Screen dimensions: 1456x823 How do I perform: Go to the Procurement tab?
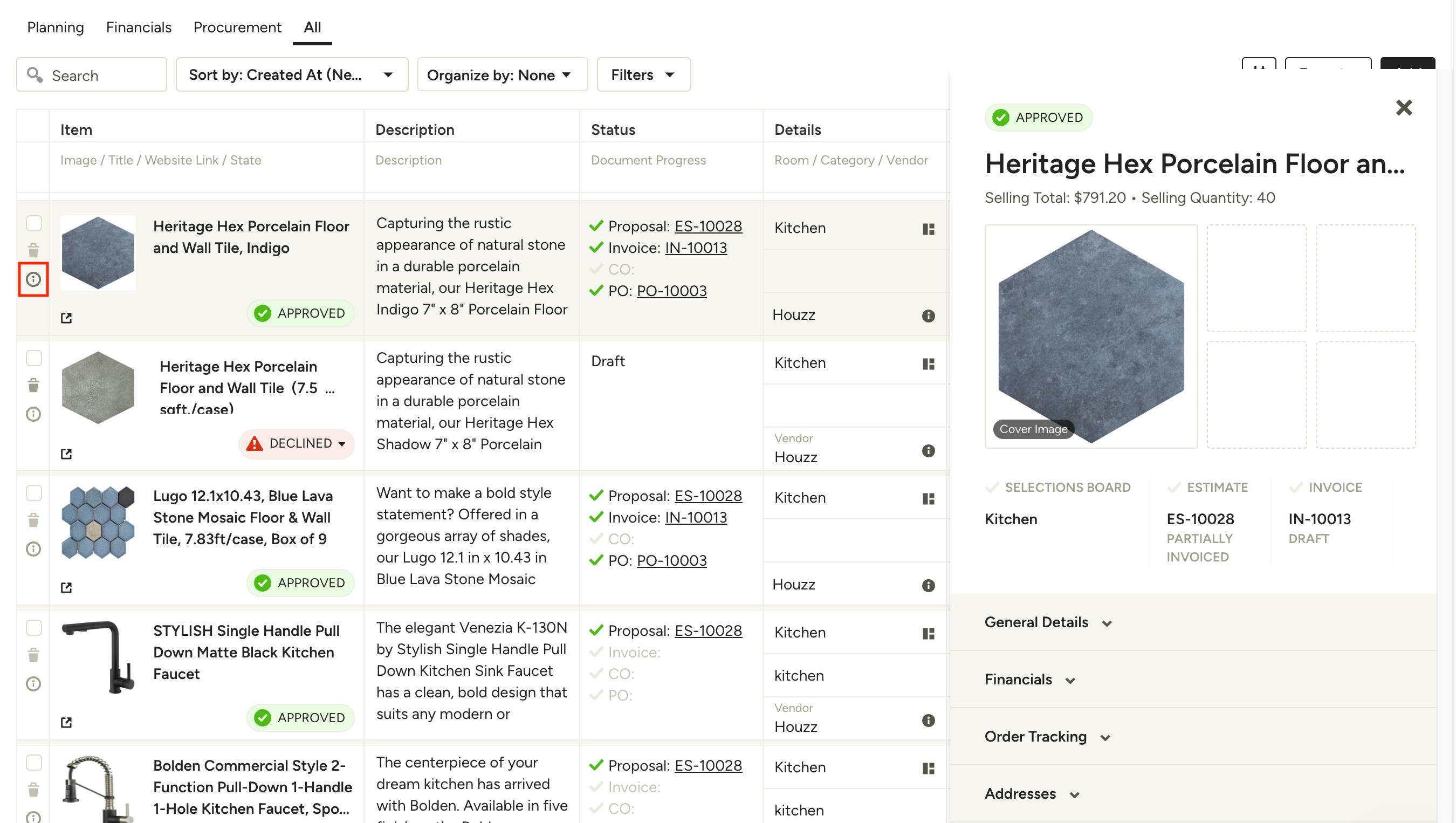click(237, 27)
